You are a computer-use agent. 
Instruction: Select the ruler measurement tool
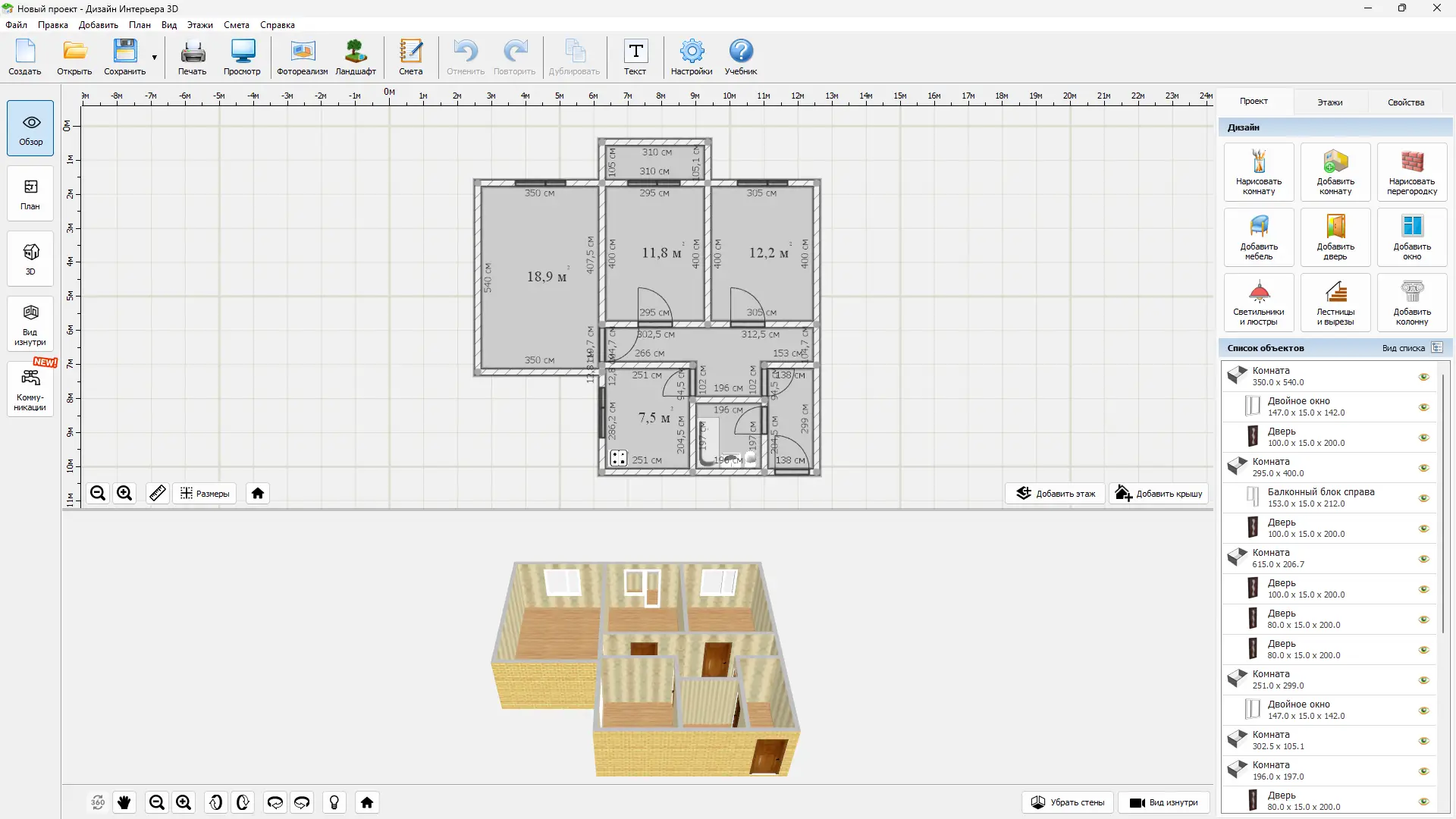click(157, 494)
